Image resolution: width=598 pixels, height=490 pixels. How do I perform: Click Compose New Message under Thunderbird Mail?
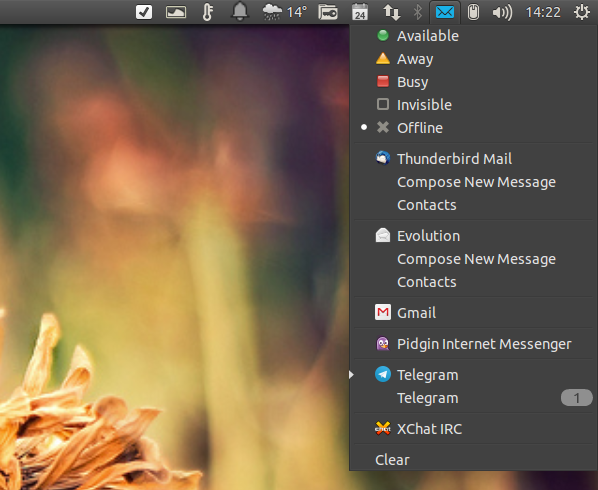[474, 182]
